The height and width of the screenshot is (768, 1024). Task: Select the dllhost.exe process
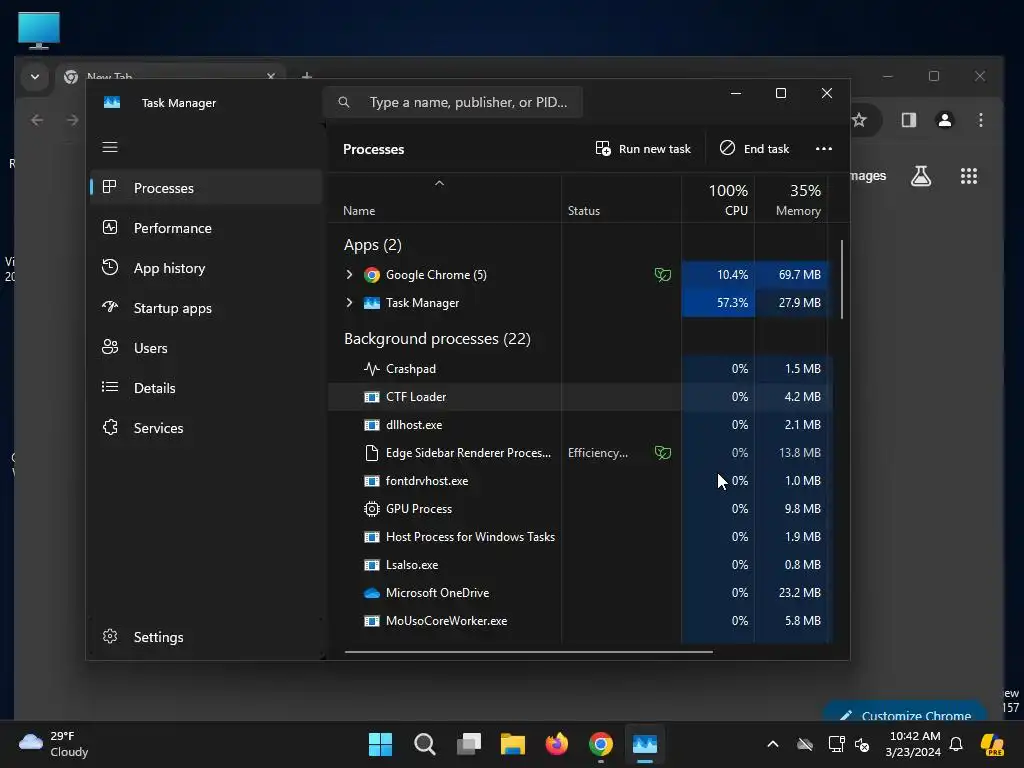click(580, 424)
